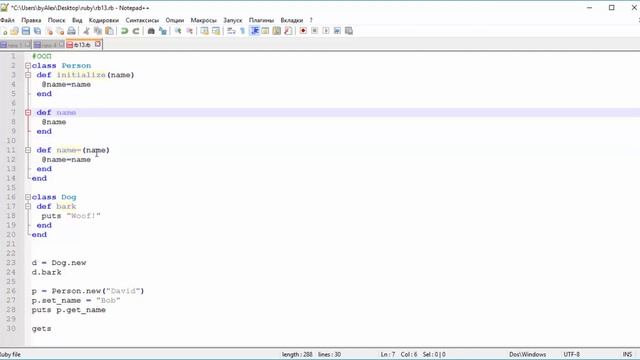The width and height of the screenshot is (640, 360).
Task: Cut selection with scissors icon
Action: pos(87,31)
